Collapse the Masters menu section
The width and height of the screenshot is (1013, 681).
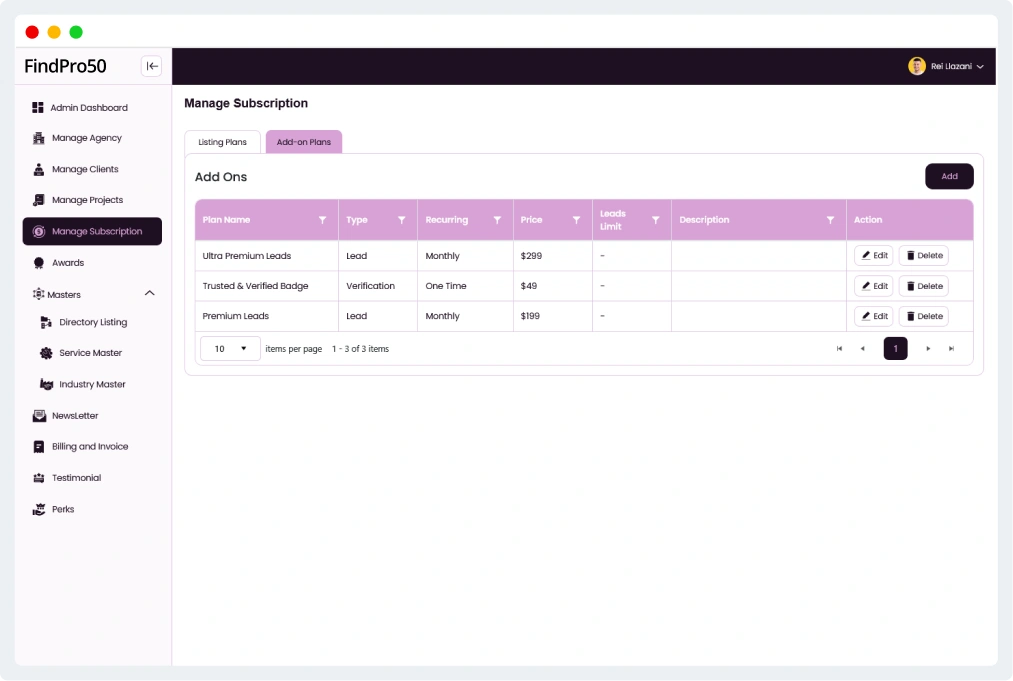[150, 294]
